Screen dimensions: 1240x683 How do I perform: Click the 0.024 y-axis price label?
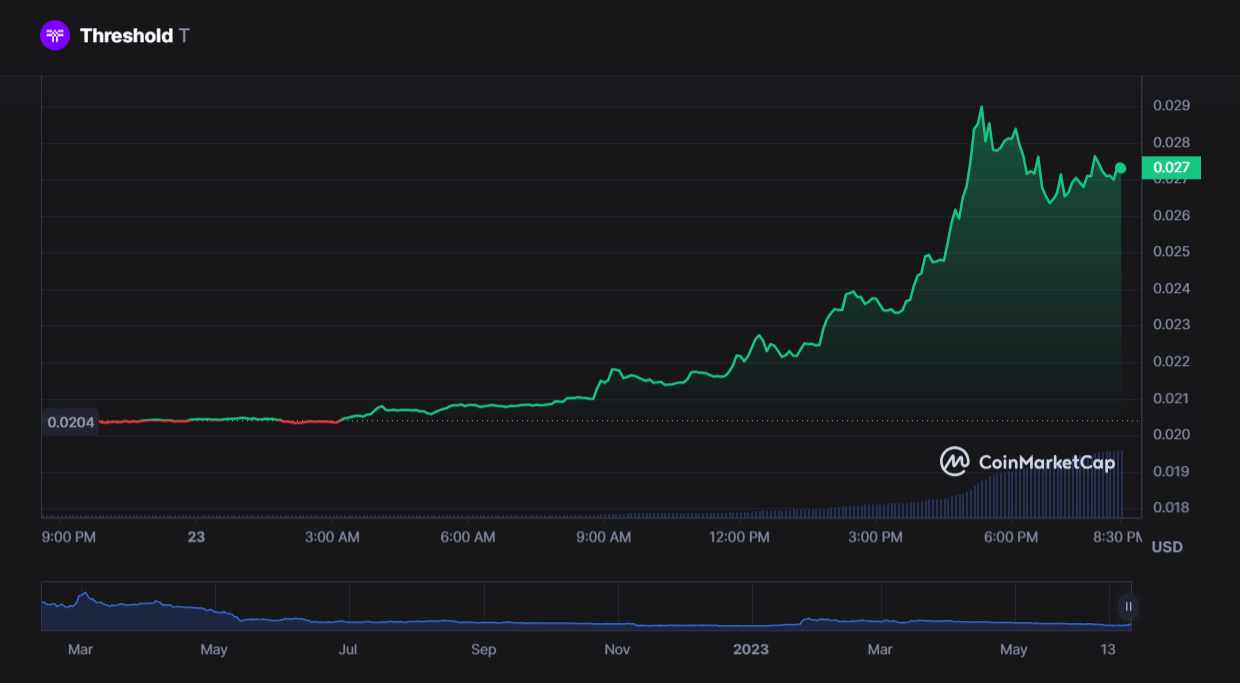tap(1171, 288)
